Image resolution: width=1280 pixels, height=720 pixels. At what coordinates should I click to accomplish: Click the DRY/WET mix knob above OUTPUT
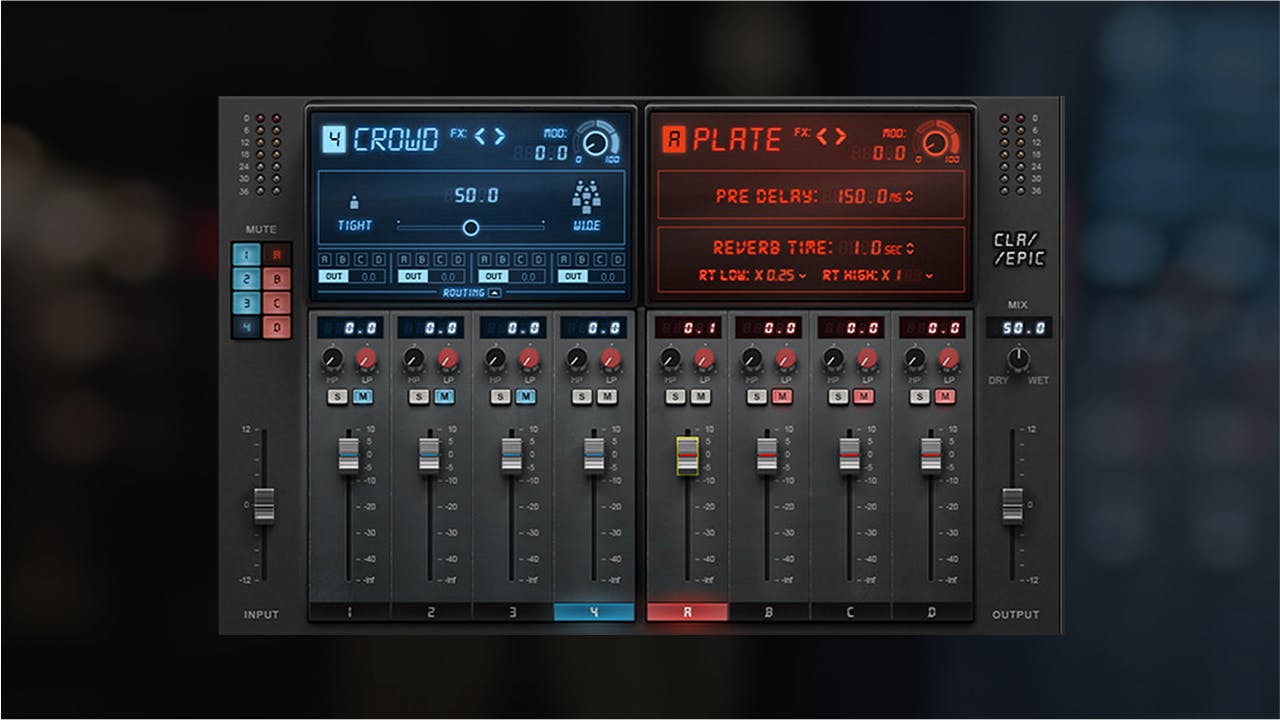(1018, 358)
